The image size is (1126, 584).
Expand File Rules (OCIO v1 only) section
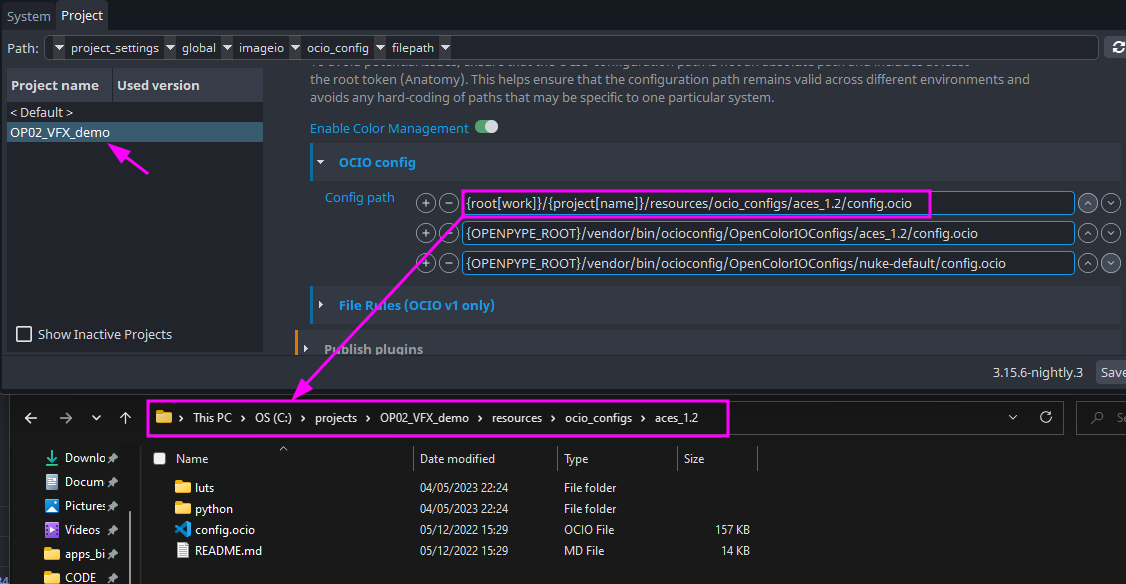(320, 305)
